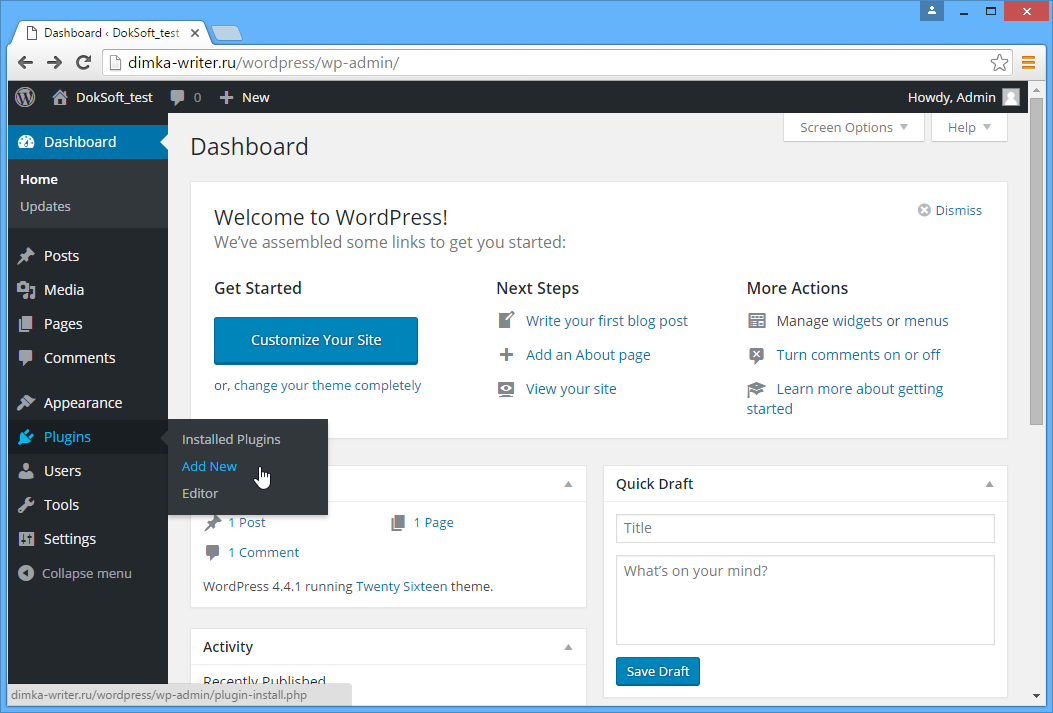Collapse the Quick Draft panel
Viewport: 1053px width, 713px height.
(x=989, y=484)
